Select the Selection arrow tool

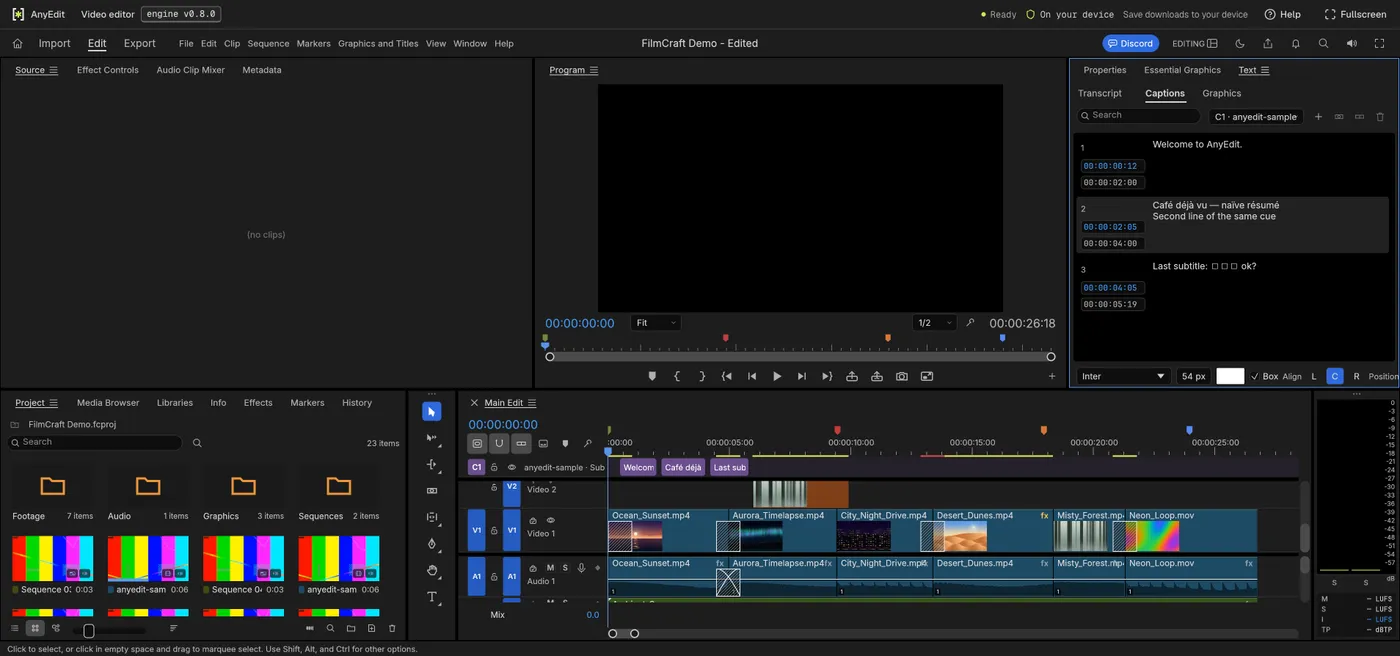coord(432,412)
